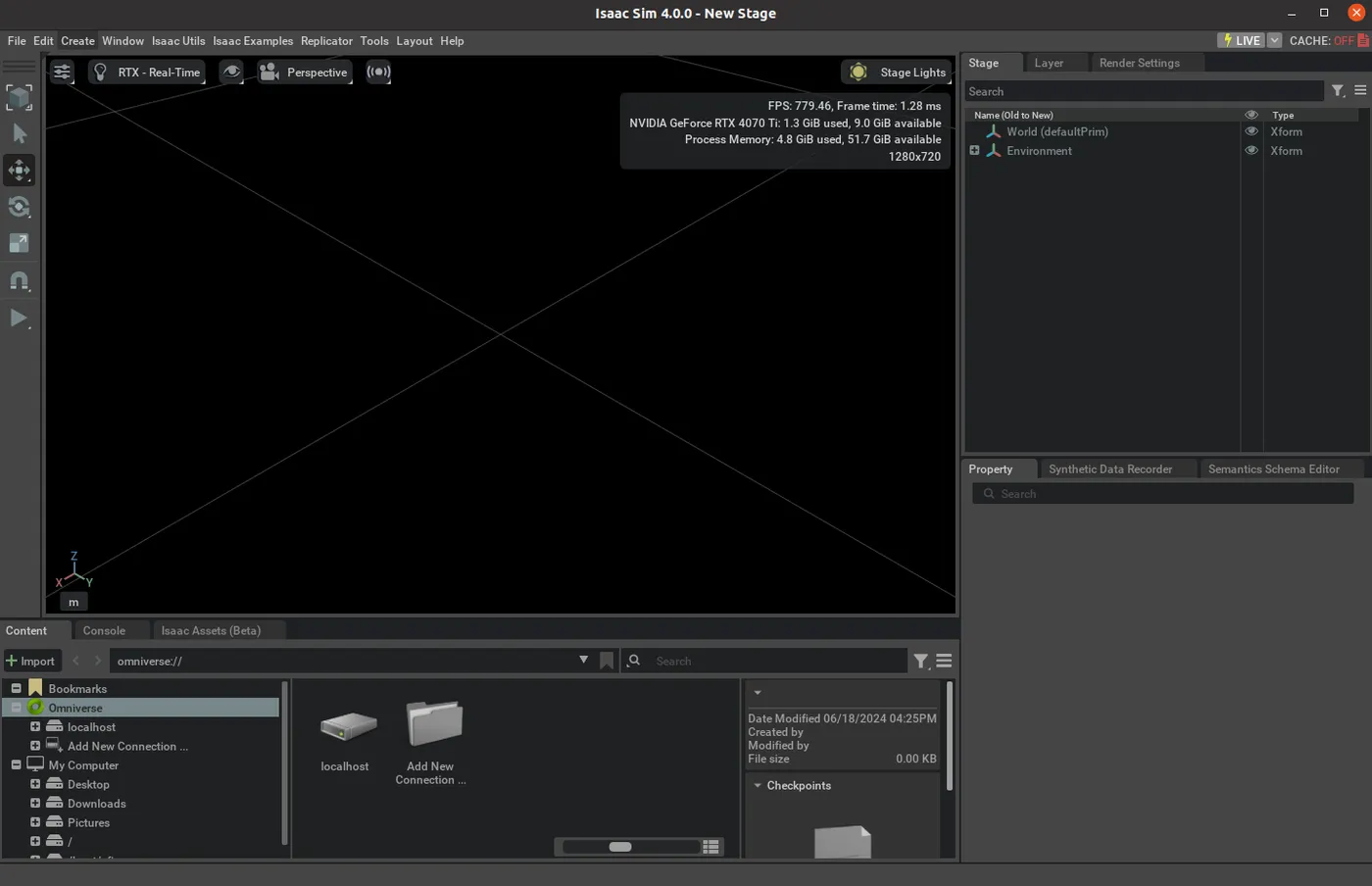This screenshot has width=1372, height=886.
Task: Click the viewport streaming broadcast icon
Action: [x=378, y=72]
